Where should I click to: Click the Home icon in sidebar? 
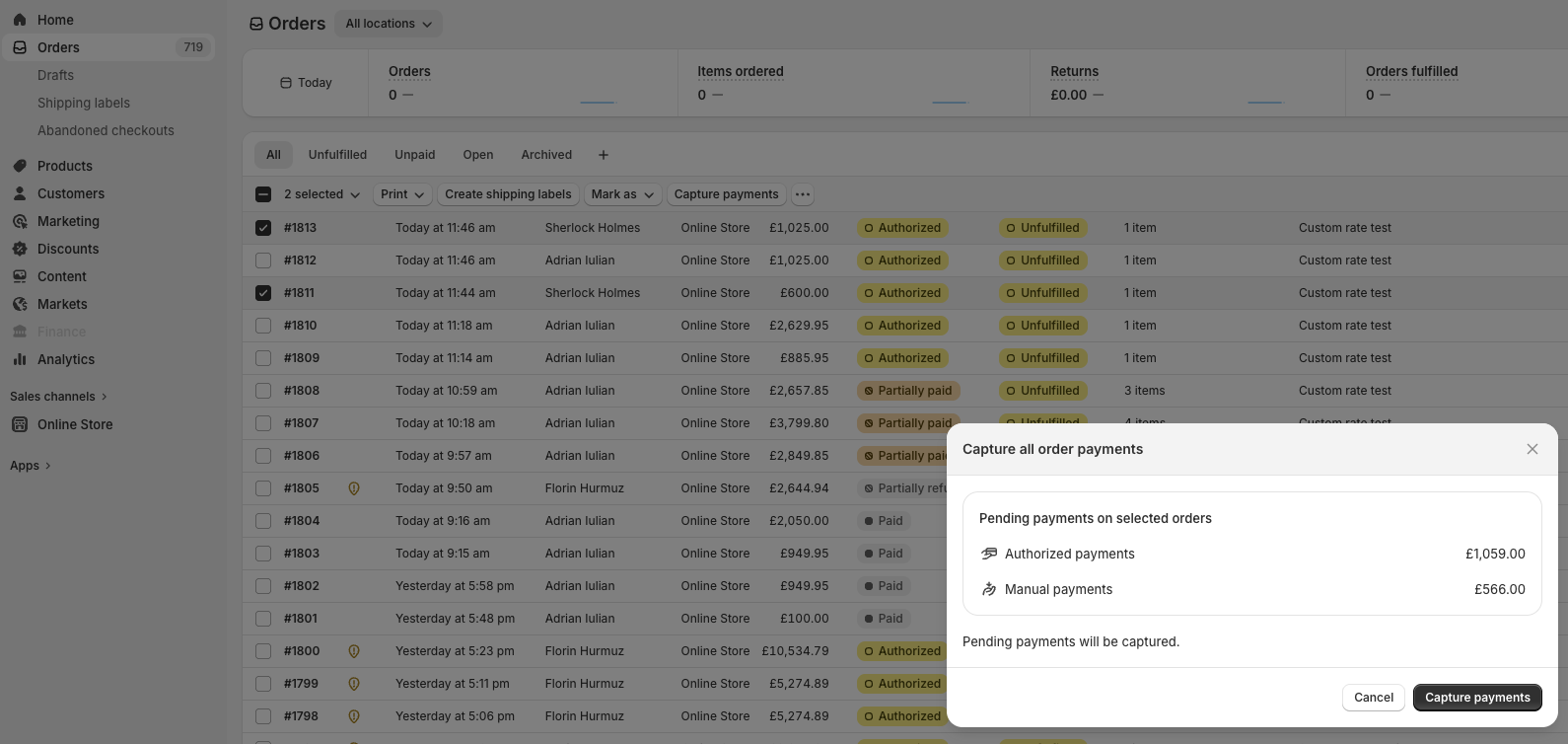click(x=20, y=20)
